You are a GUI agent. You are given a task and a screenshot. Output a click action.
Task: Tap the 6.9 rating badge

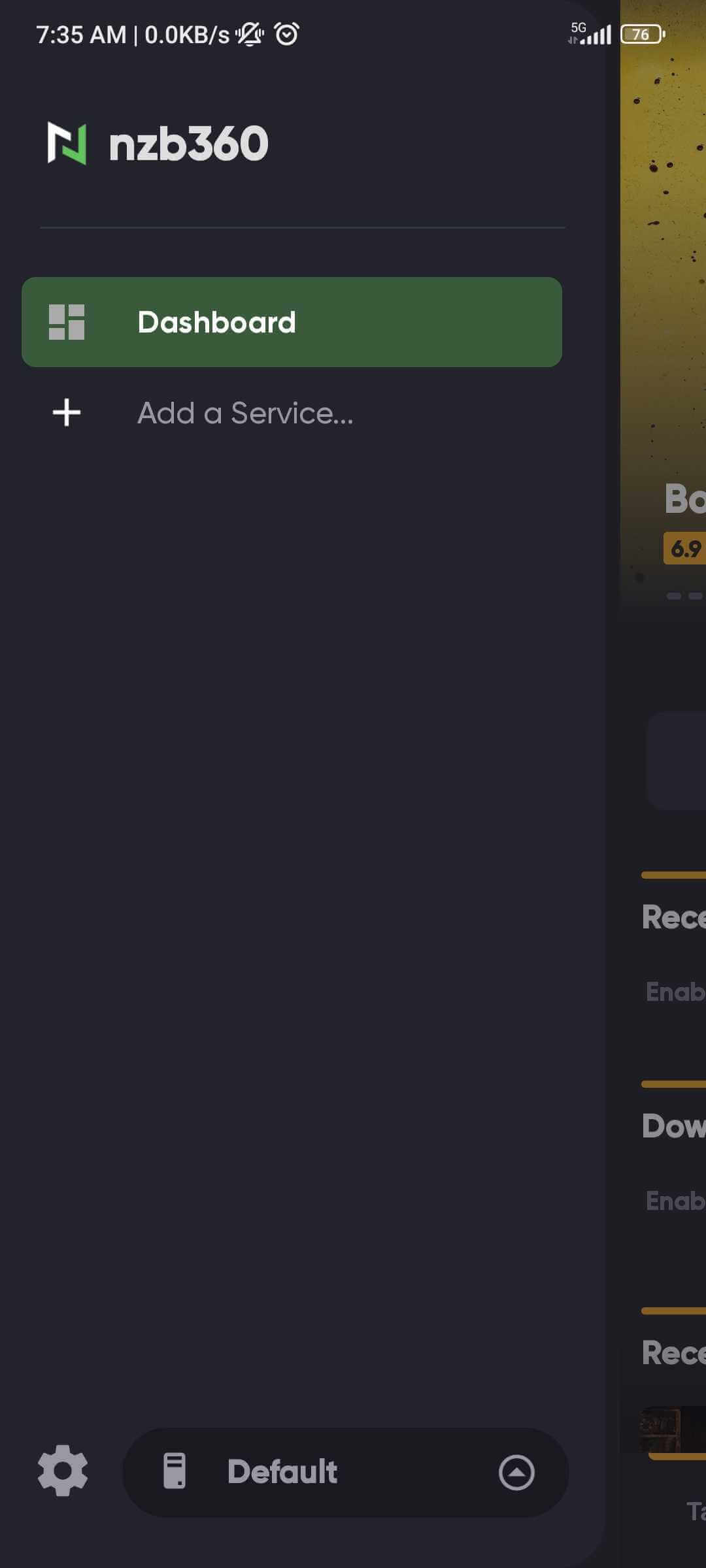[x=684, y=548]
